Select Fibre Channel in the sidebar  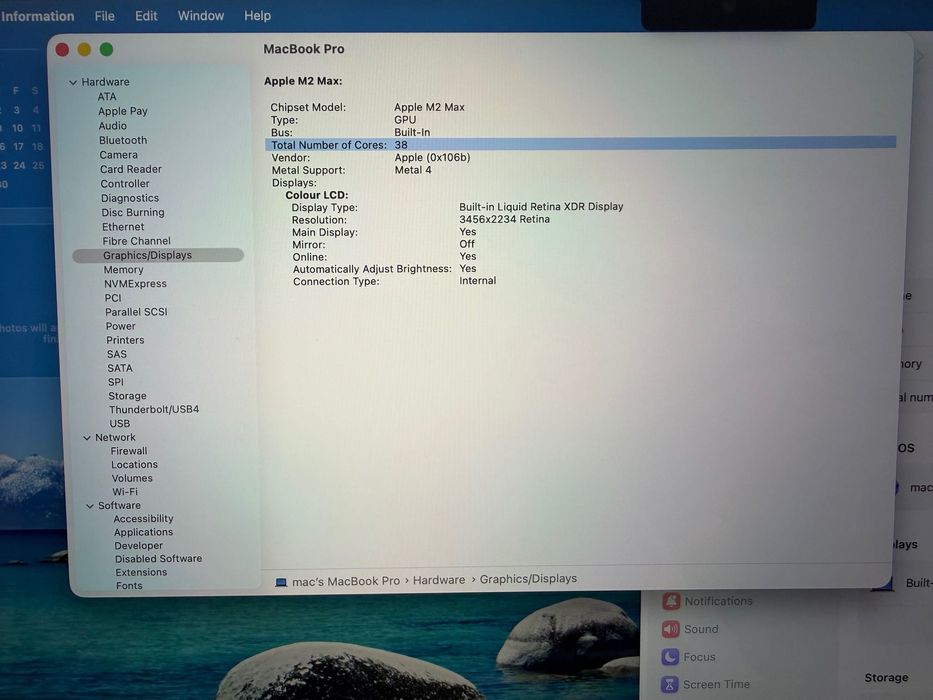pos(136,241)
